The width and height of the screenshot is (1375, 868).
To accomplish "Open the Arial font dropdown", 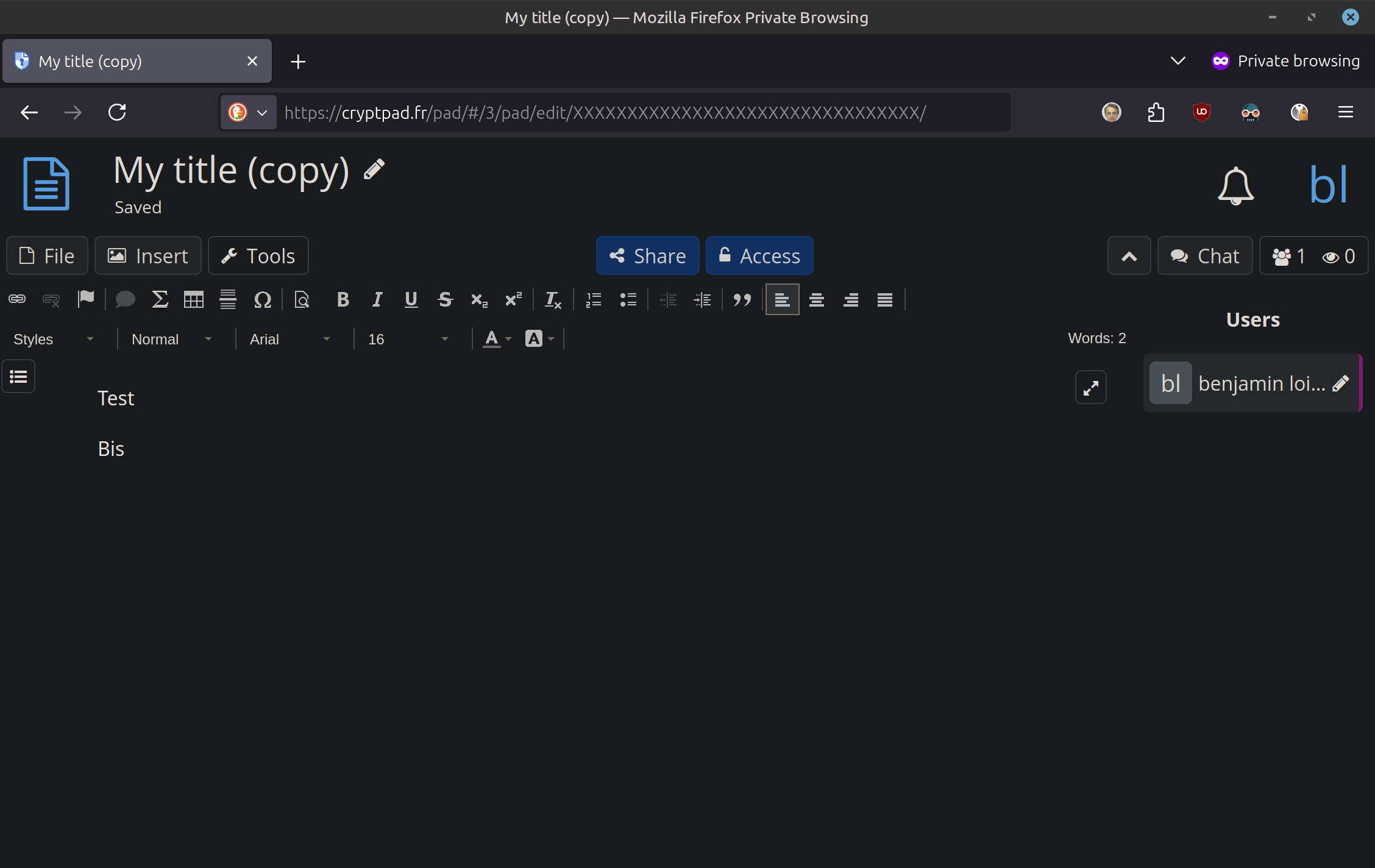I will (290, 339).
